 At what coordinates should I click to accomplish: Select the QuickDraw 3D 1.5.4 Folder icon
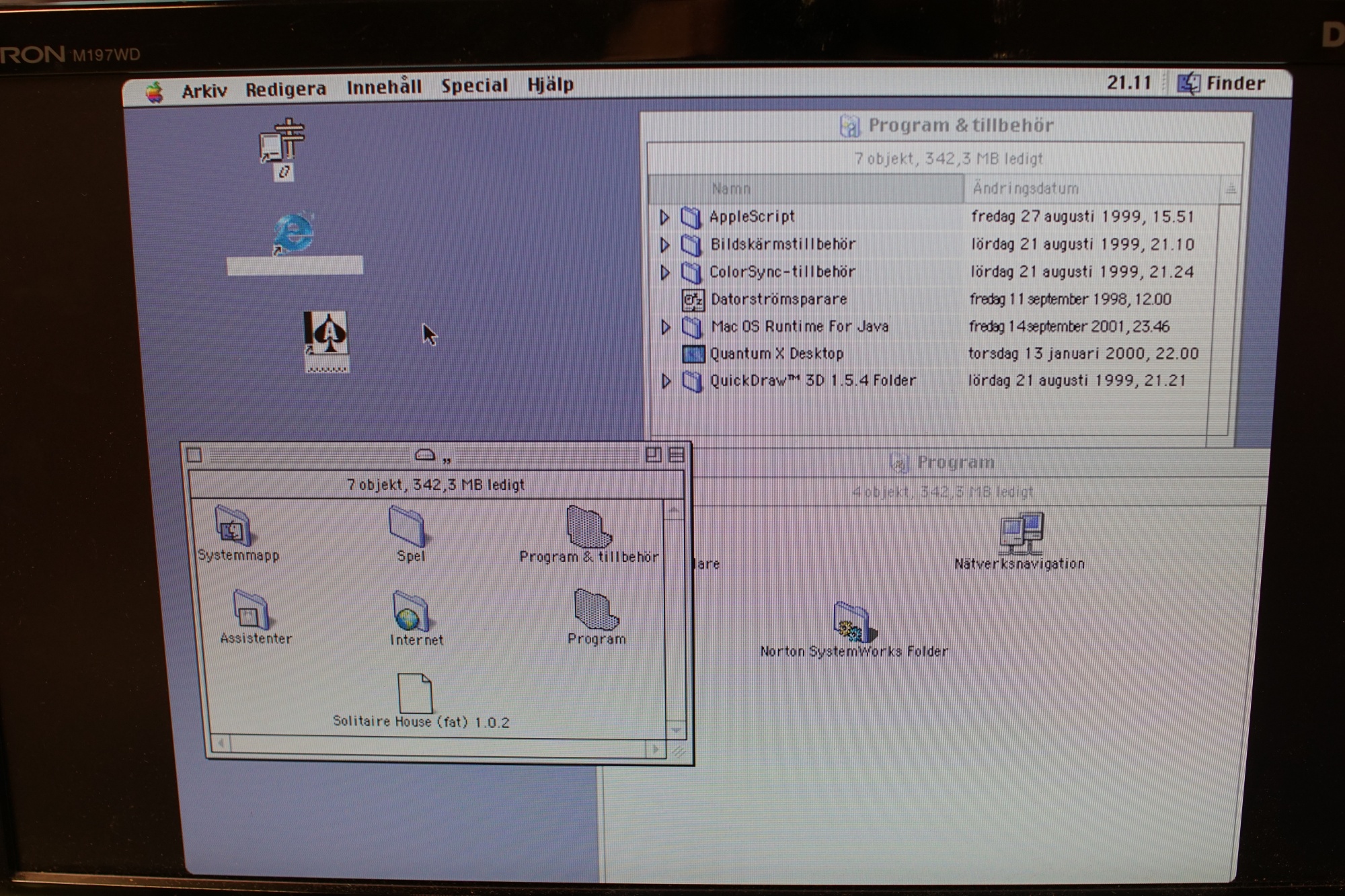tap(692, 381)
